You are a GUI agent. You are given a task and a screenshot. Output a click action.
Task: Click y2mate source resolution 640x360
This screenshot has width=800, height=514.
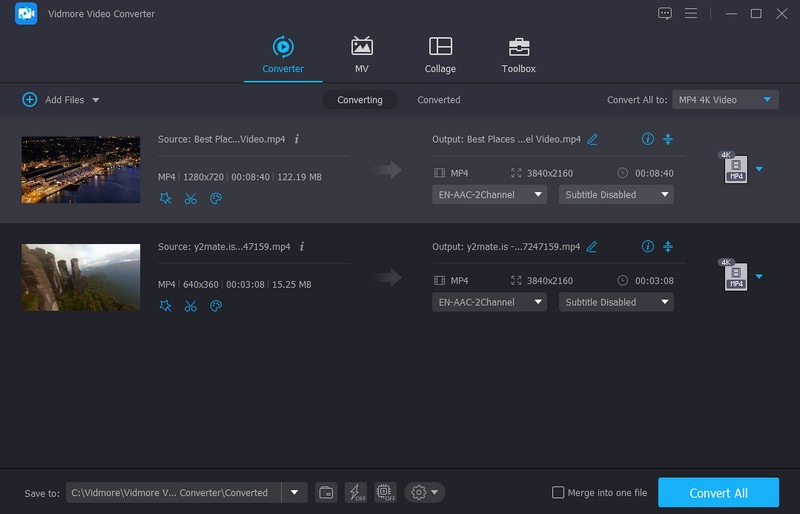[201, 285]
